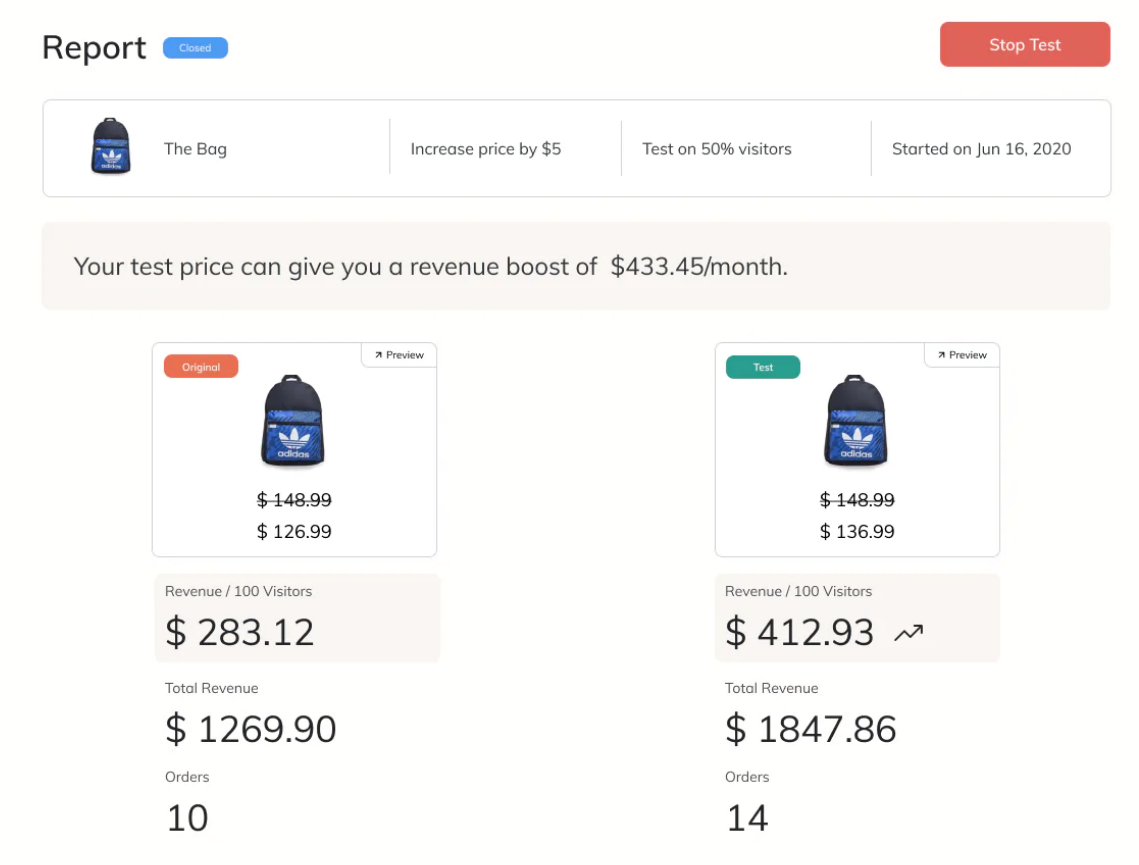Select the green Test label badge
The height and width of the screenshot is (865, 1139).
763,367
